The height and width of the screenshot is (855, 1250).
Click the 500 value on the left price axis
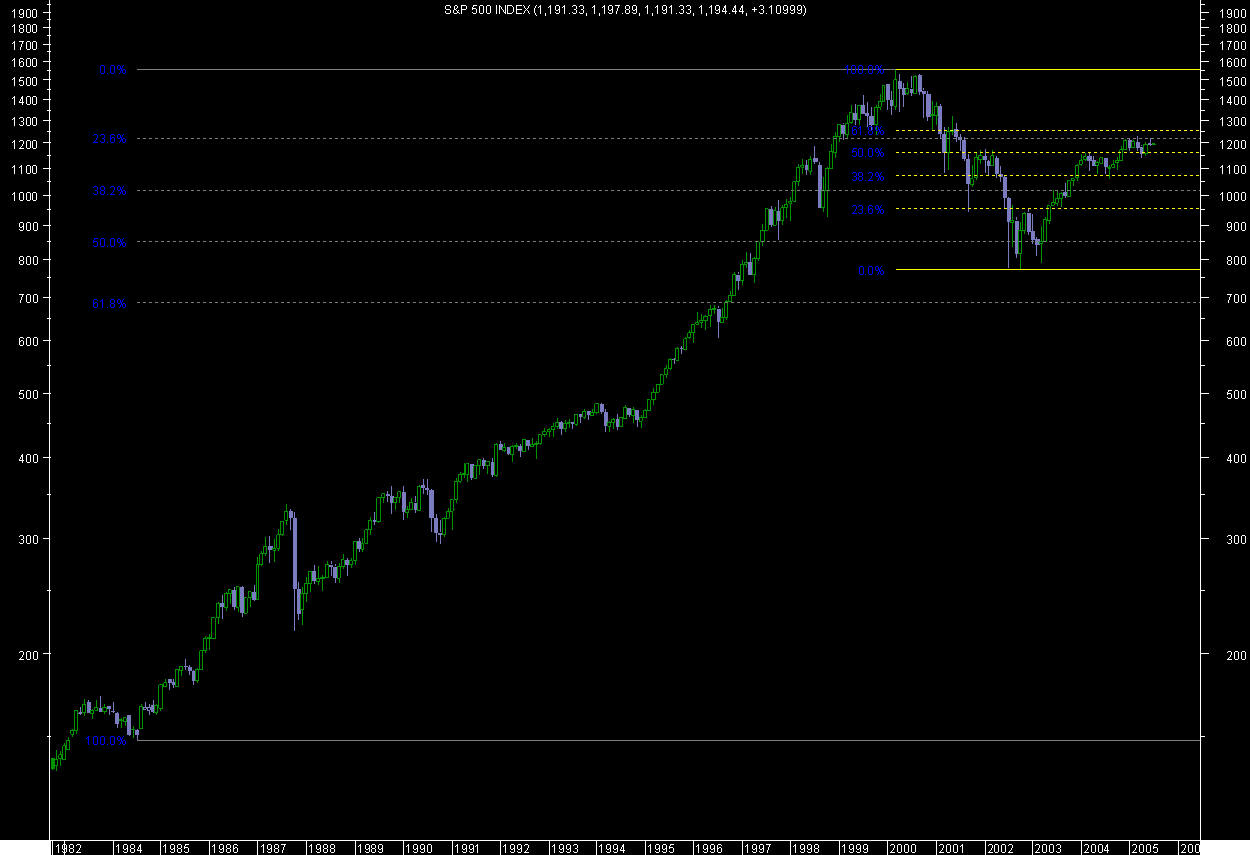[29, 394]
